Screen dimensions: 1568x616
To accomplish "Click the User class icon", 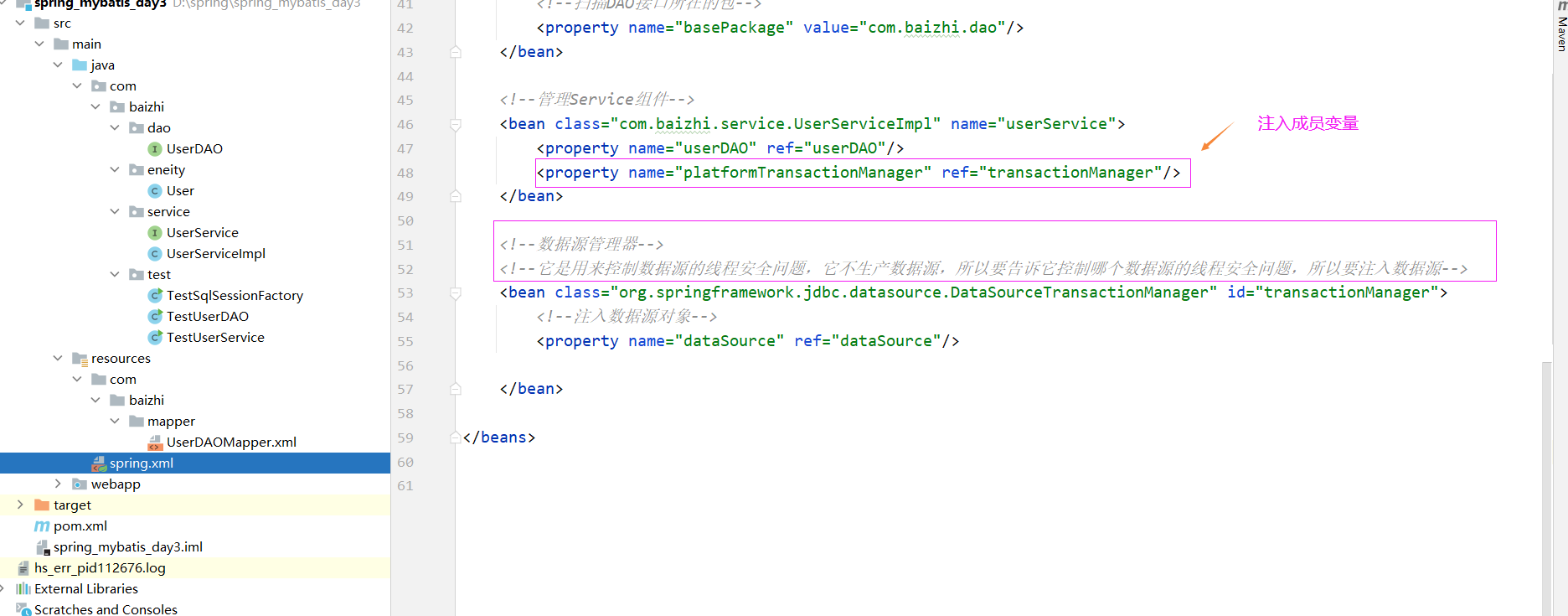I will pos(155,191).
